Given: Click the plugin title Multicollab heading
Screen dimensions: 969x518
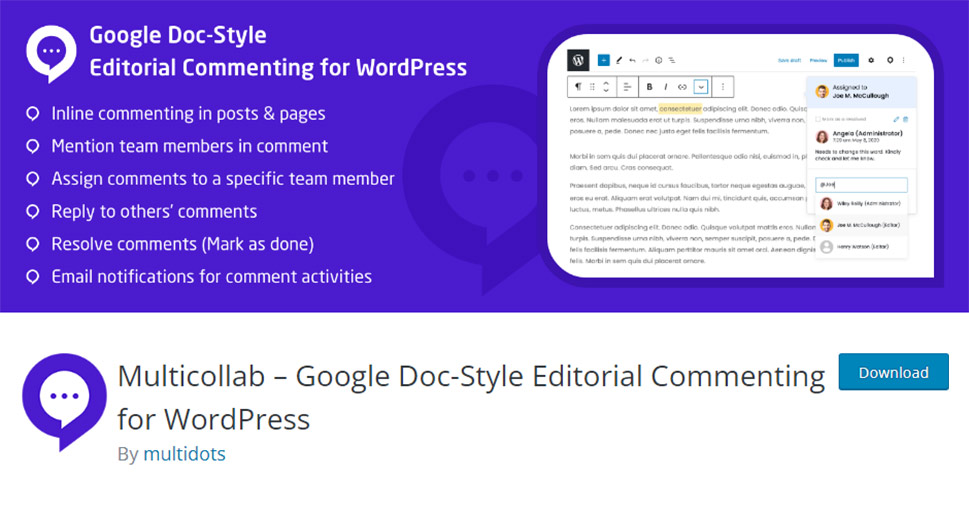Looking at the screenshot, I should [x=471, y=397].
